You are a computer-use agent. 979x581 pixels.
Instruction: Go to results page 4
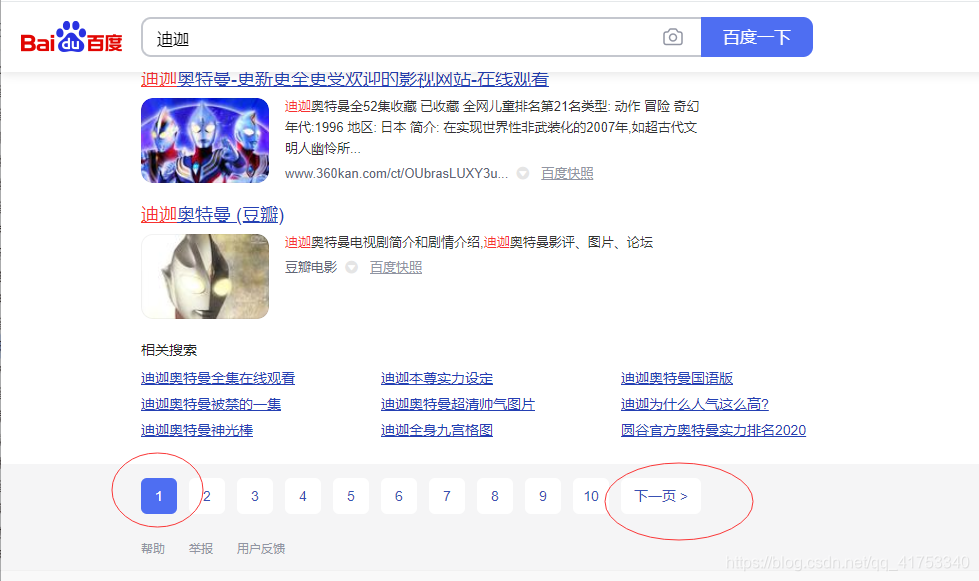(303, 496)
